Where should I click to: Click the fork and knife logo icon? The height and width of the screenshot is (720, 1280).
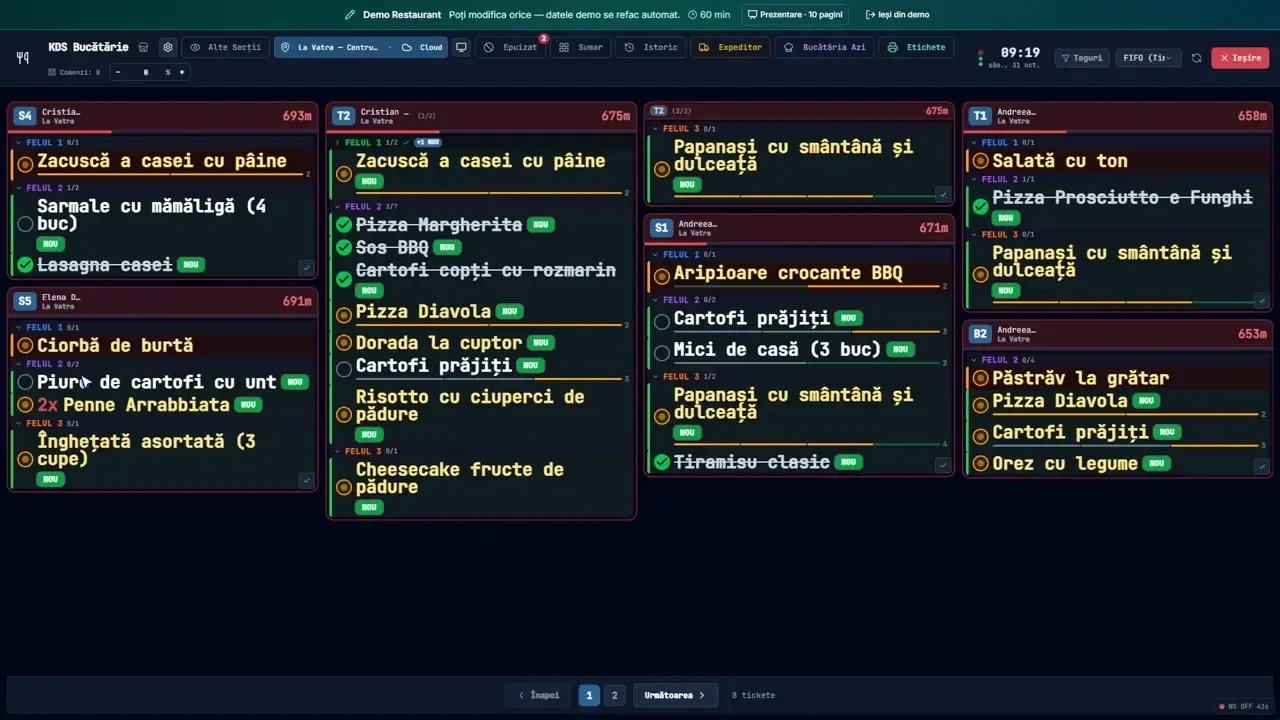tap(23, 58)
